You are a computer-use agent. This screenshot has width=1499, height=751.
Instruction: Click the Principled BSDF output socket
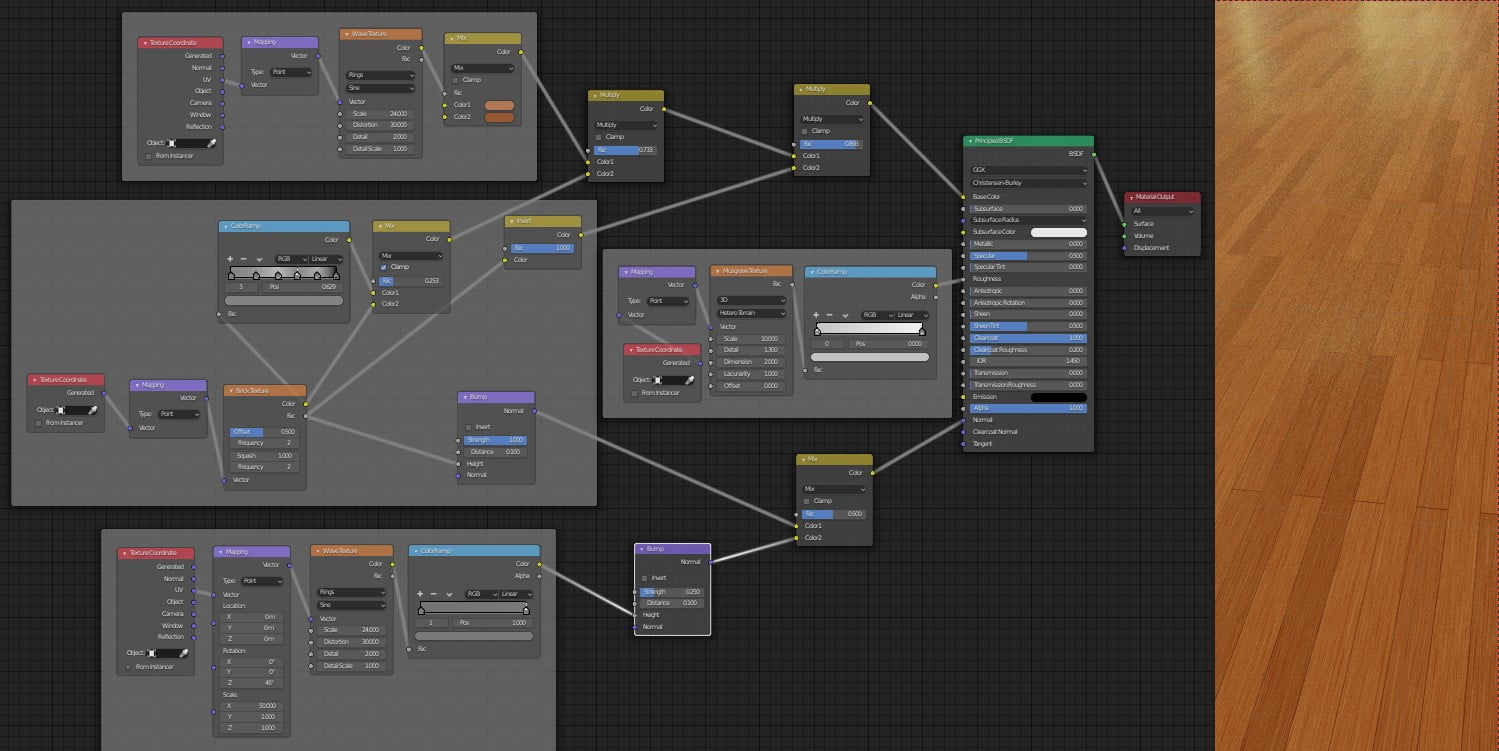1094,154
